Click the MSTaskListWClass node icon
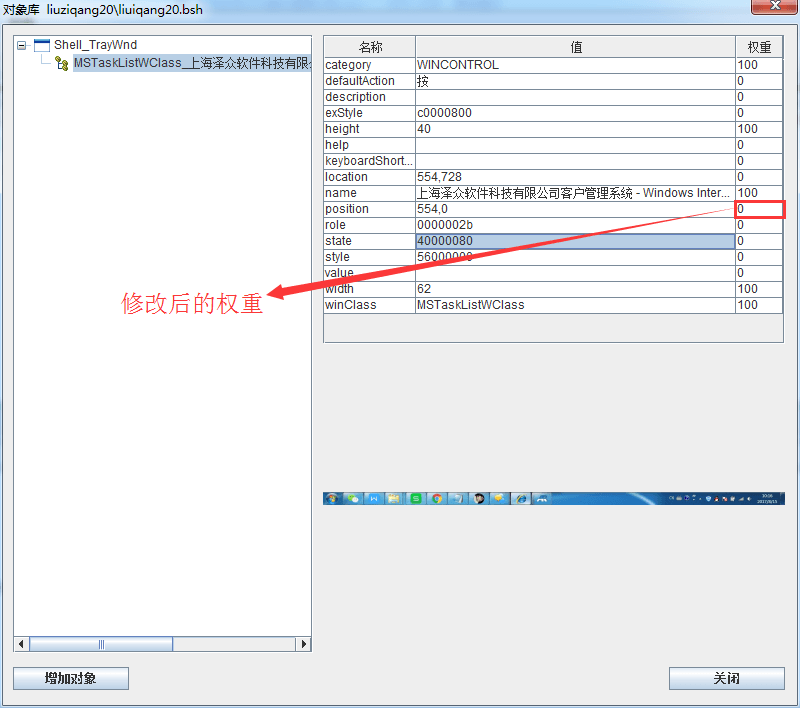 click(x=61, y=63)
